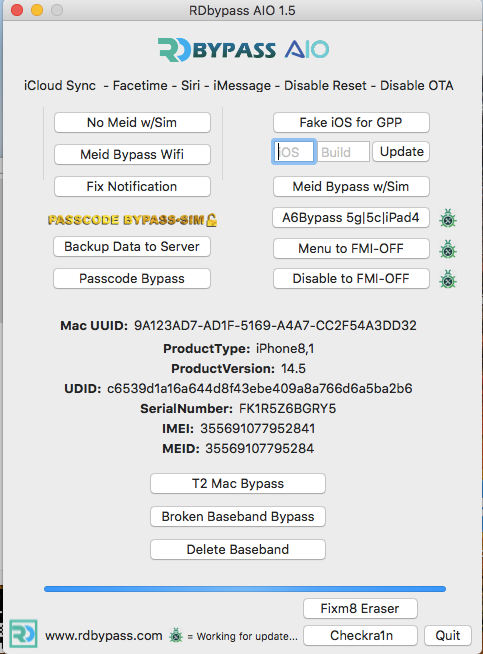Image resolution: width=483 pixels, height=654 pixels.
Task: Click the padlock icon after Passcode Bypass-SIM
Action: click(x=212, y=220)
